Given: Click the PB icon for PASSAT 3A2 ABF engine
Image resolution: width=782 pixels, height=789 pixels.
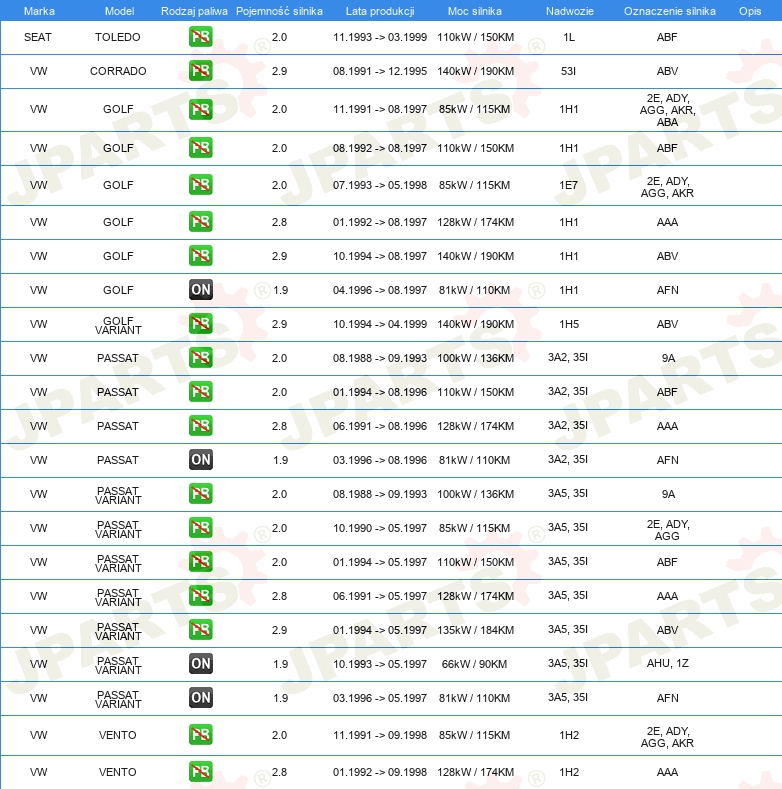Looking at the screenshot, I should 201,391.
